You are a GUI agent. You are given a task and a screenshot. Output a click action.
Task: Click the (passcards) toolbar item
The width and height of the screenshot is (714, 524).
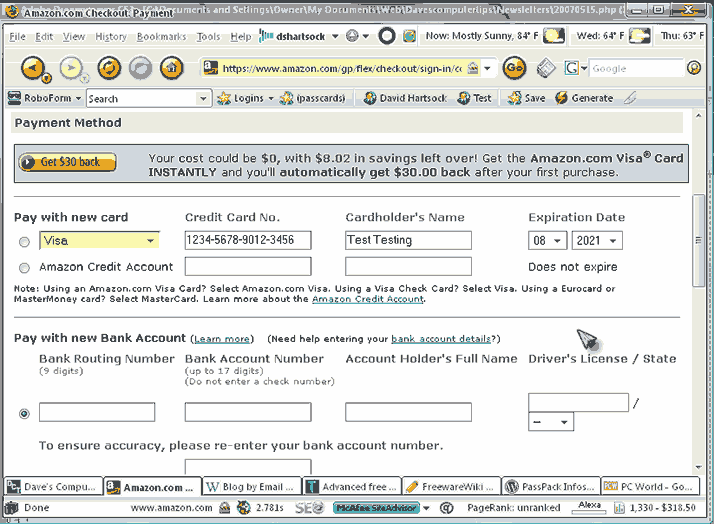pos(312,98)
